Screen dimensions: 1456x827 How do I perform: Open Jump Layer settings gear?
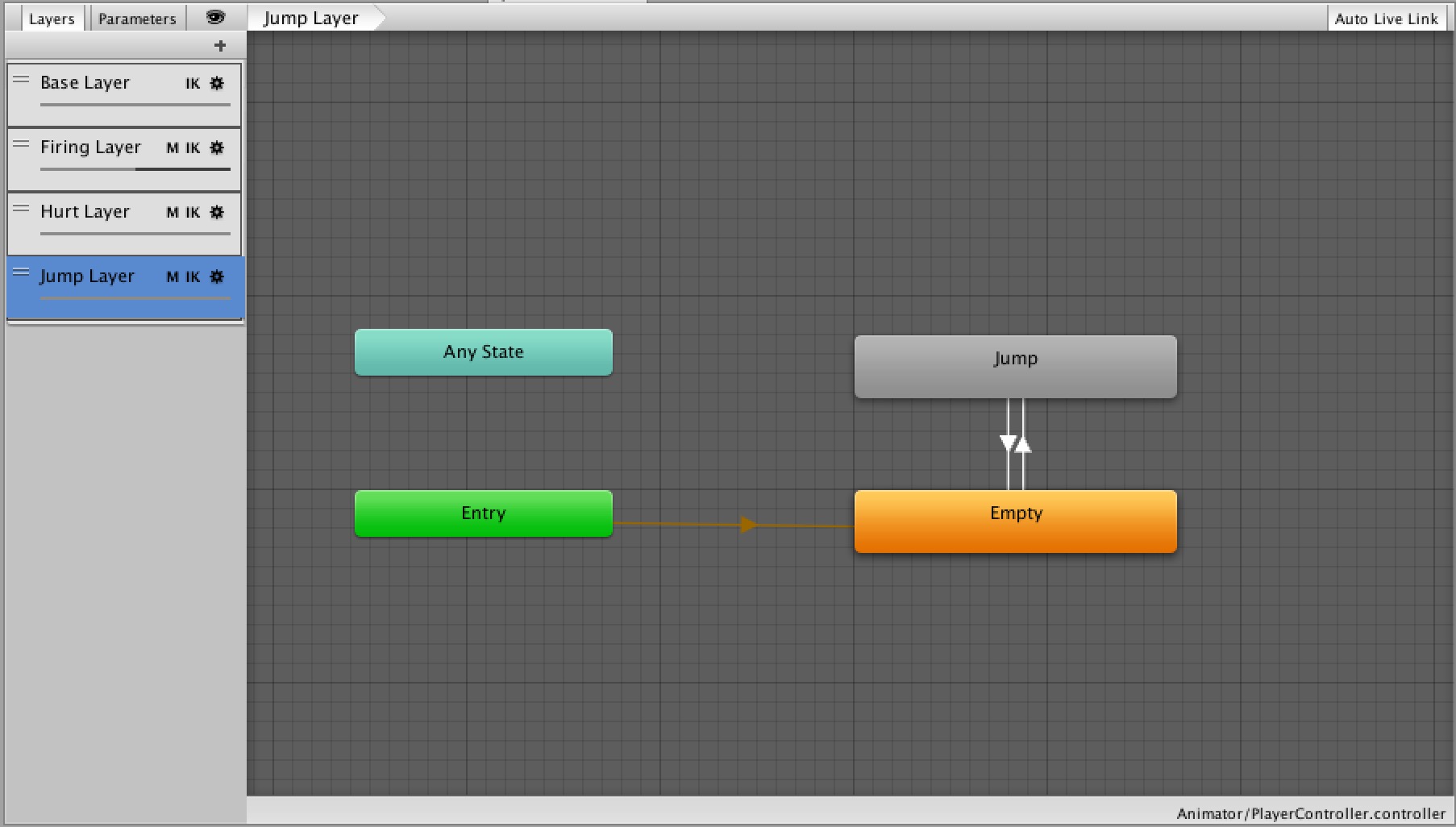(217, 276)
